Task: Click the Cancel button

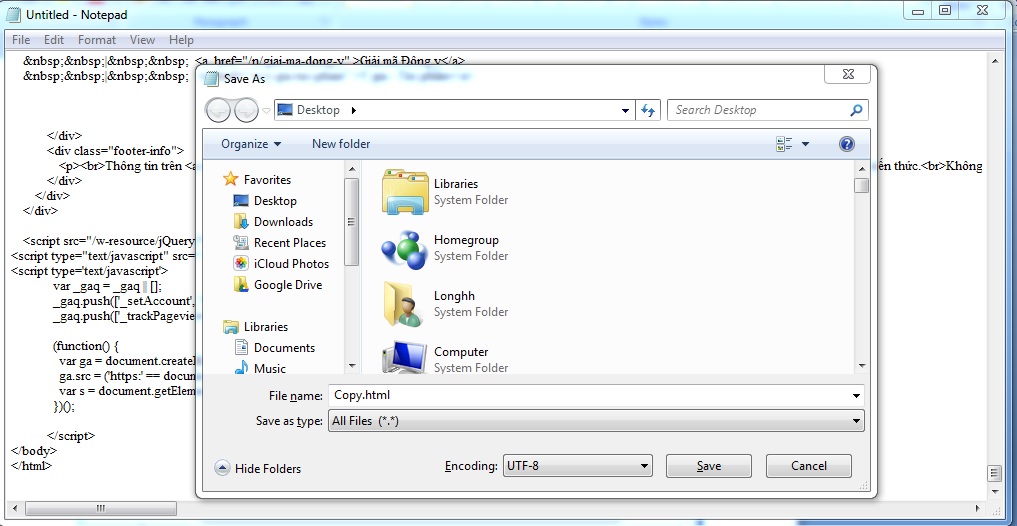Action: pos(808,466)
